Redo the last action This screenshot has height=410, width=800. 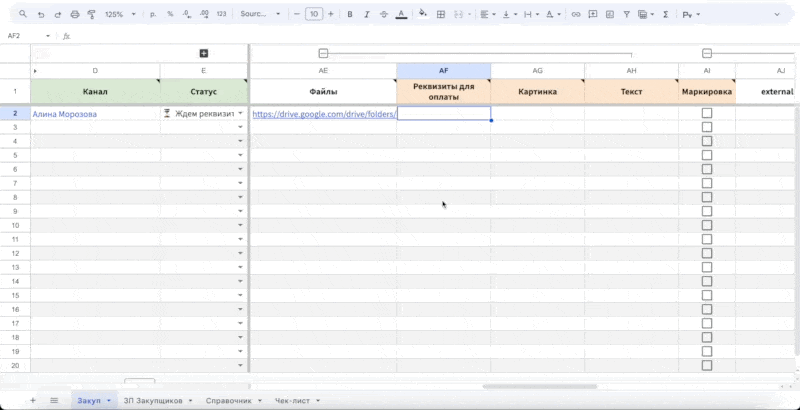point(58,14)
